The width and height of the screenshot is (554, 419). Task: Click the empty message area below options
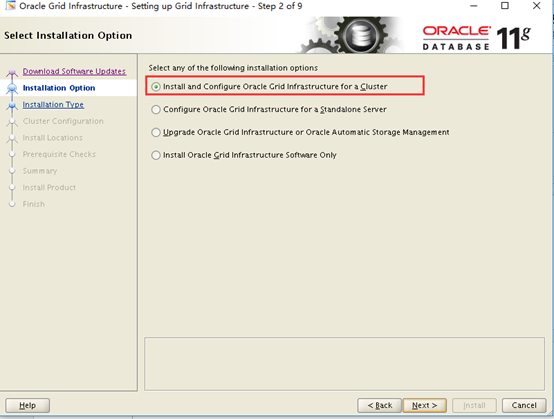(x=344, y=364)
